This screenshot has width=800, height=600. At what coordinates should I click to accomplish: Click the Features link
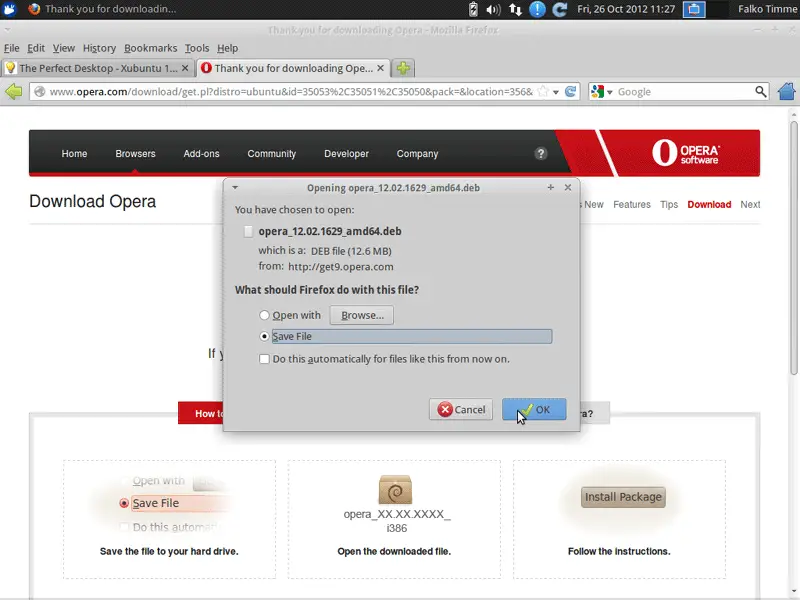[632, 205]
